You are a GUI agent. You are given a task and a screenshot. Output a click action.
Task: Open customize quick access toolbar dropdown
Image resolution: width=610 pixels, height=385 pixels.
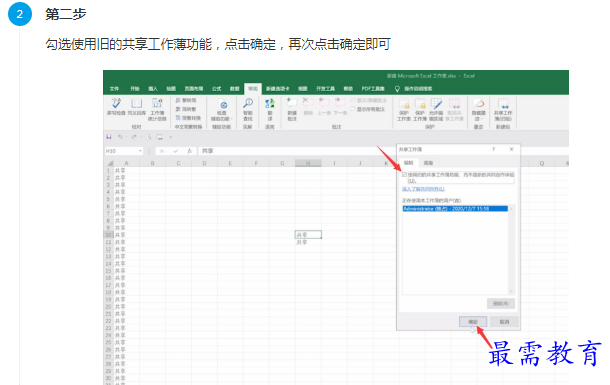pos(171,137)
